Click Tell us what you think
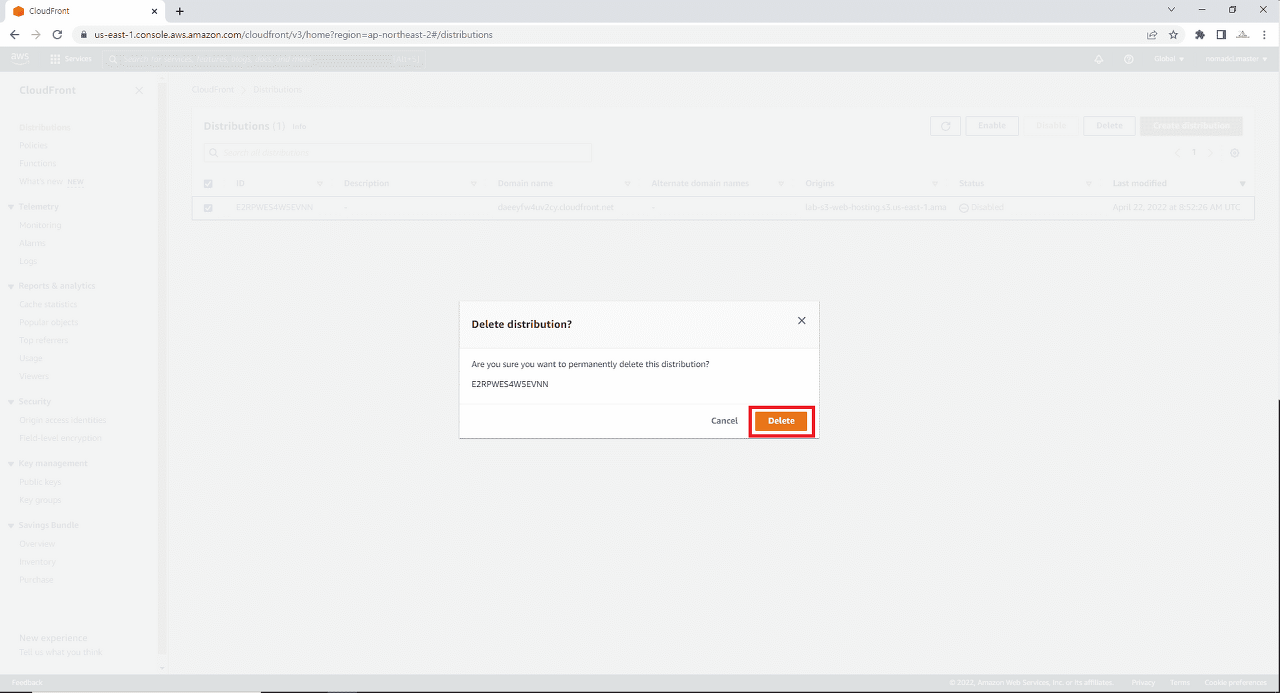The width and height of the screenshot is (1280, 693). pos(61,653)
